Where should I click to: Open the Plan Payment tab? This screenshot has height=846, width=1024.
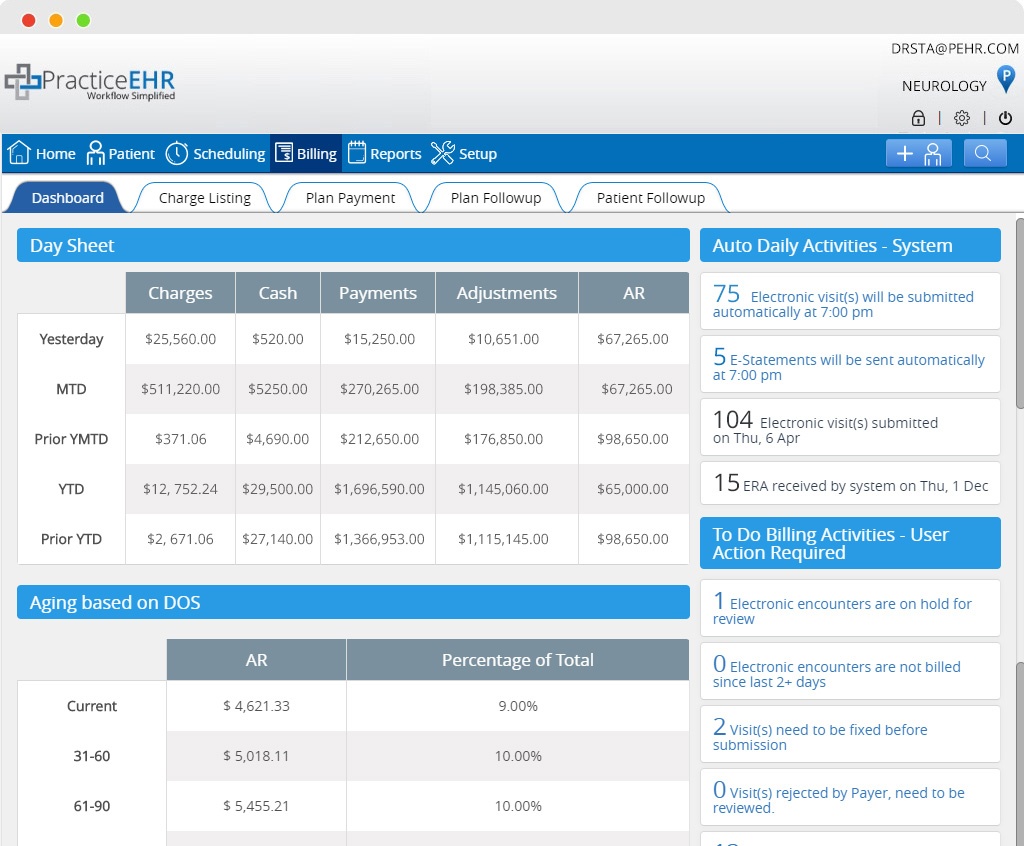(349, 197)
